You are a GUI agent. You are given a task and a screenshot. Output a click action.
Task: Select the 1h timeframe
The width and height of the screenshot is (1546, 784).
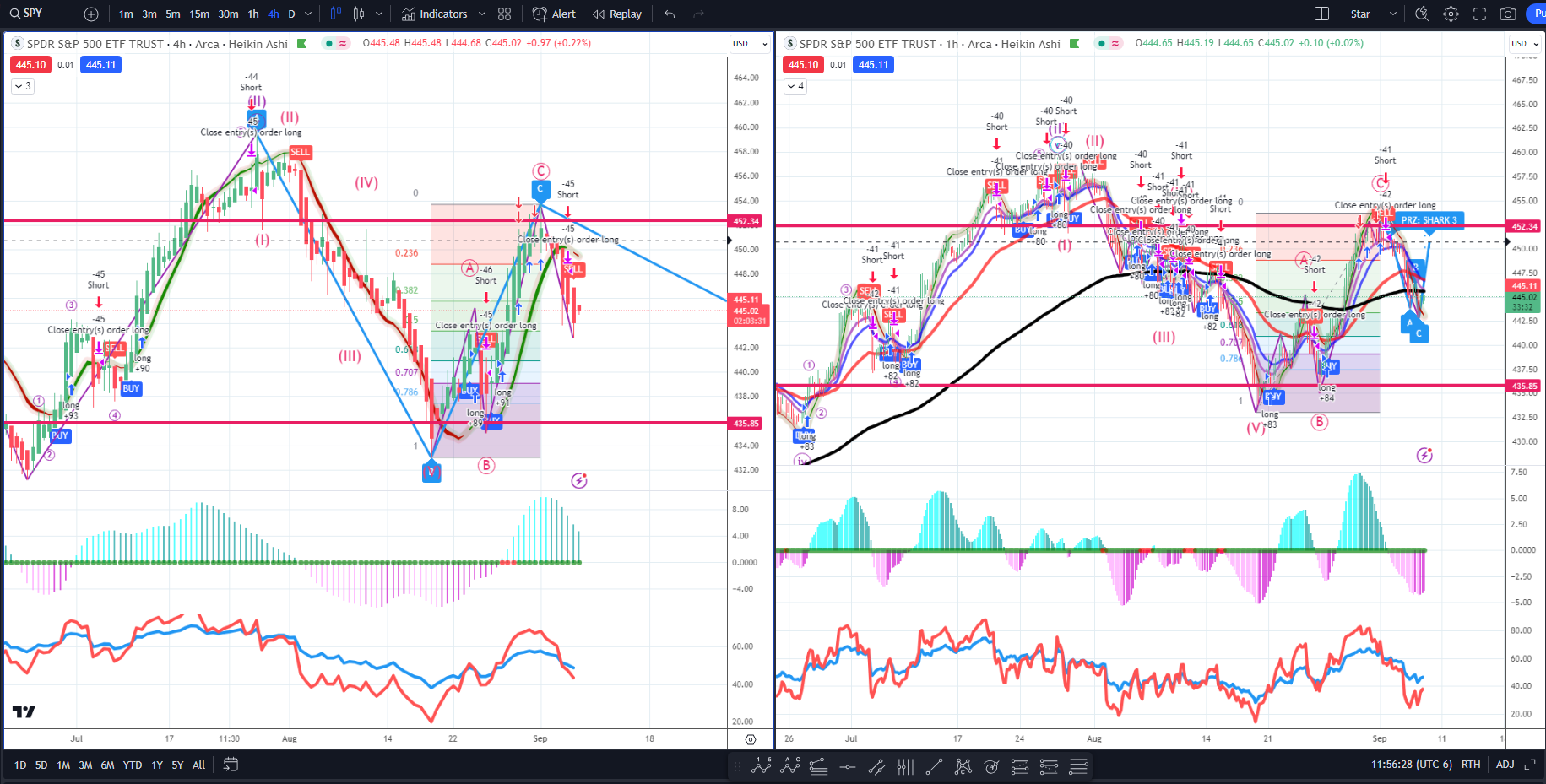253,14
